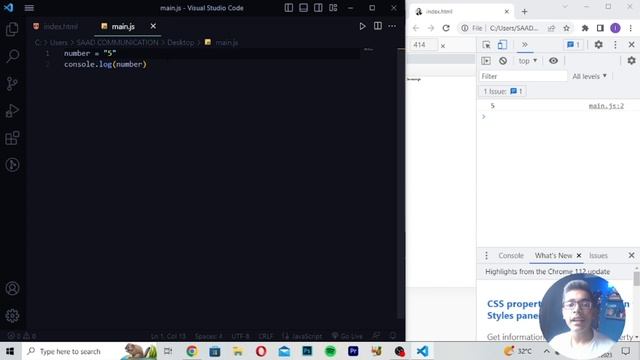Bookmark this page with star icon
The image size is (640, 360).
pyautogui.click(x=567, y=28)
